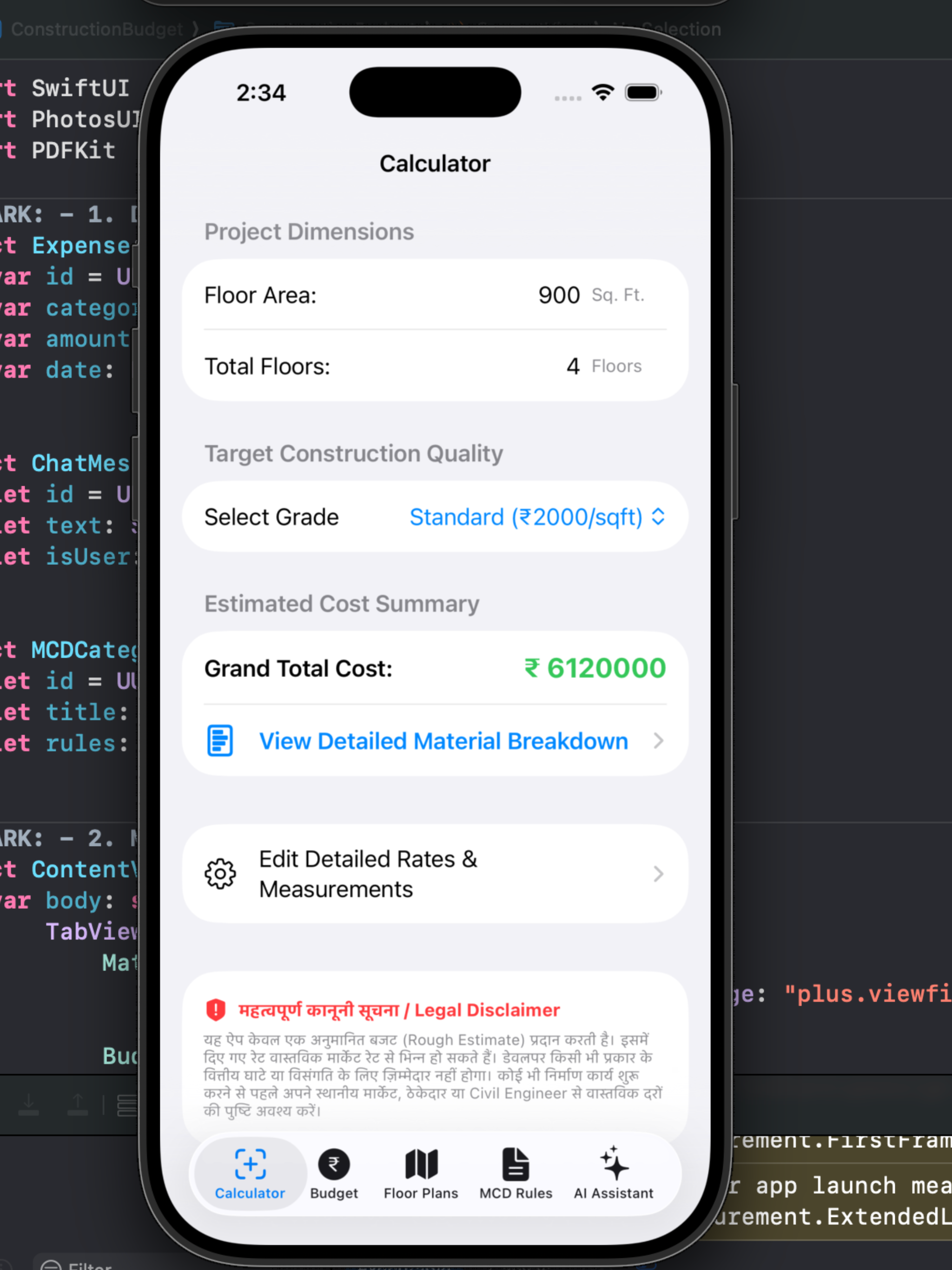The image size is (952, 1270).
Task: Click the 2:34 clock in status bar
Action: pos(261,93)
